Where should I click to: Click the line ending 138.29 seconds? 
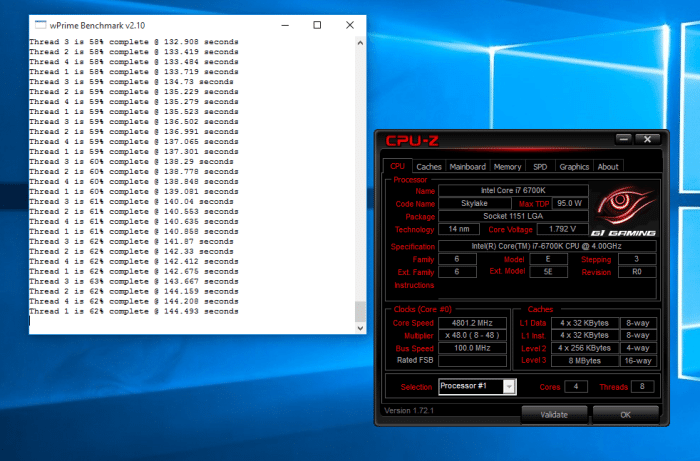coord(131,162)
